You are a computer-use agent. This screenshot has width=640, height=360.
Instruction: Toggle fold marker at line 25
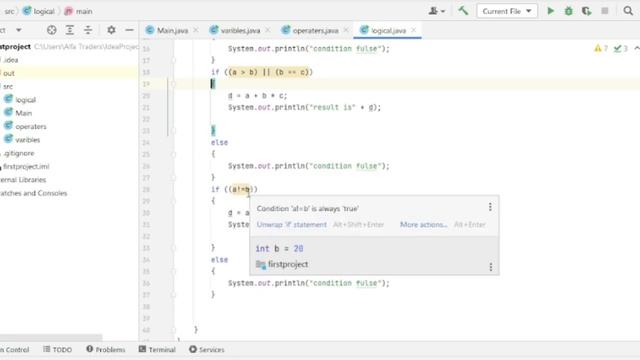173,154
